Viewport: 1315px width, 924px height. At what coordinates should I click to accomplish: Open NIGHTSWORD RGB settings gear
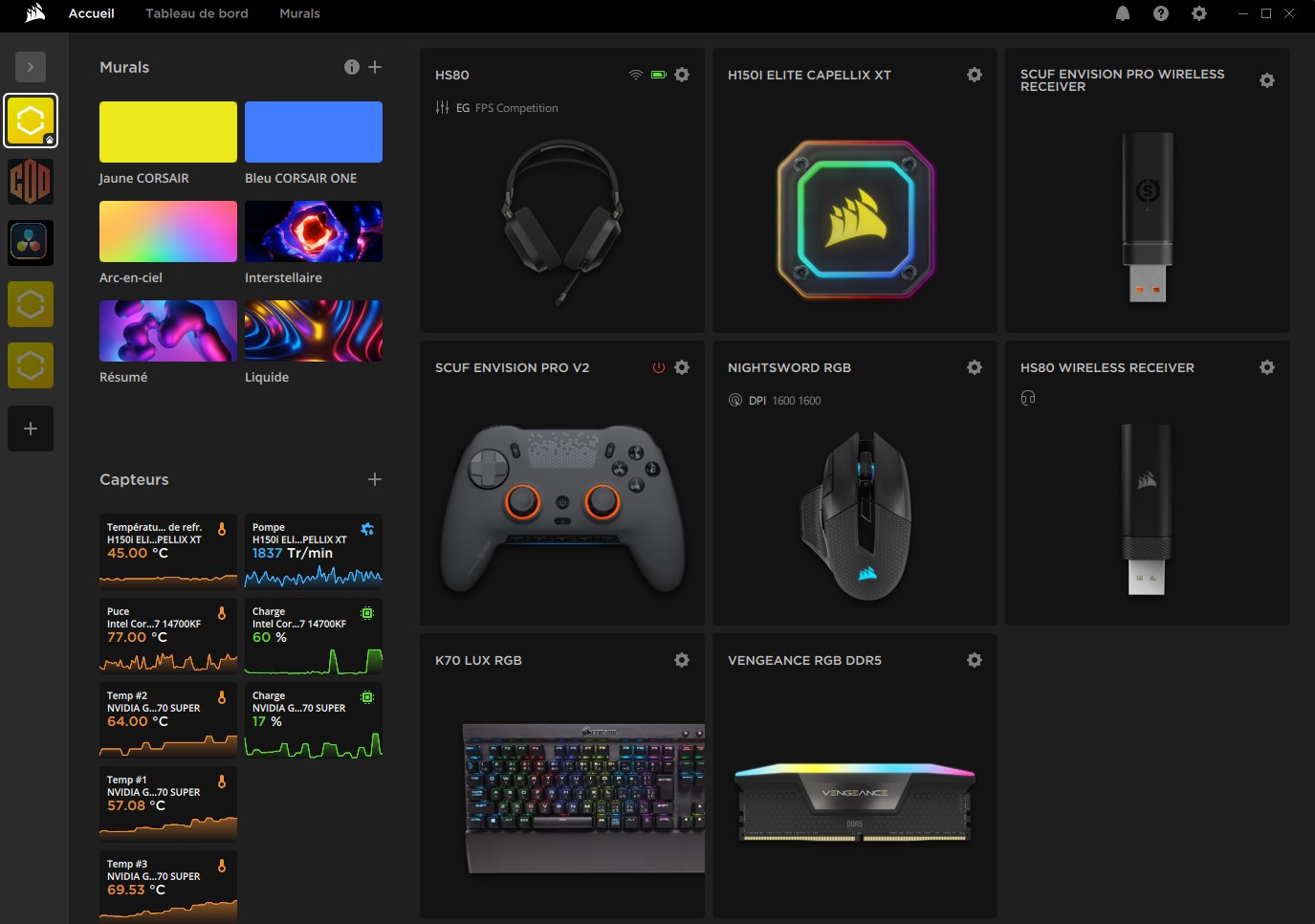click(975, 367)
